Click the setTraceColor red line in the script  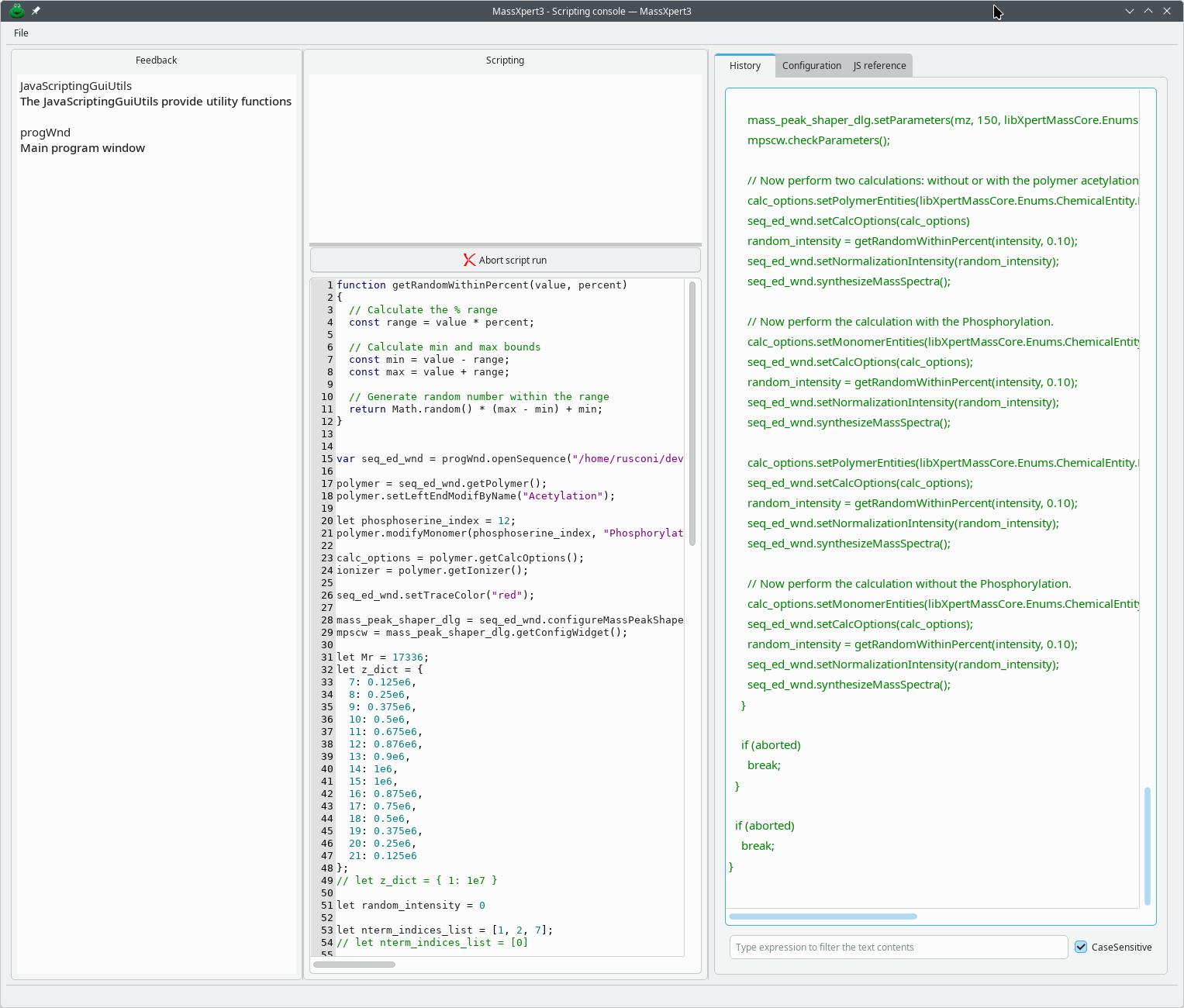pos(433,595)
